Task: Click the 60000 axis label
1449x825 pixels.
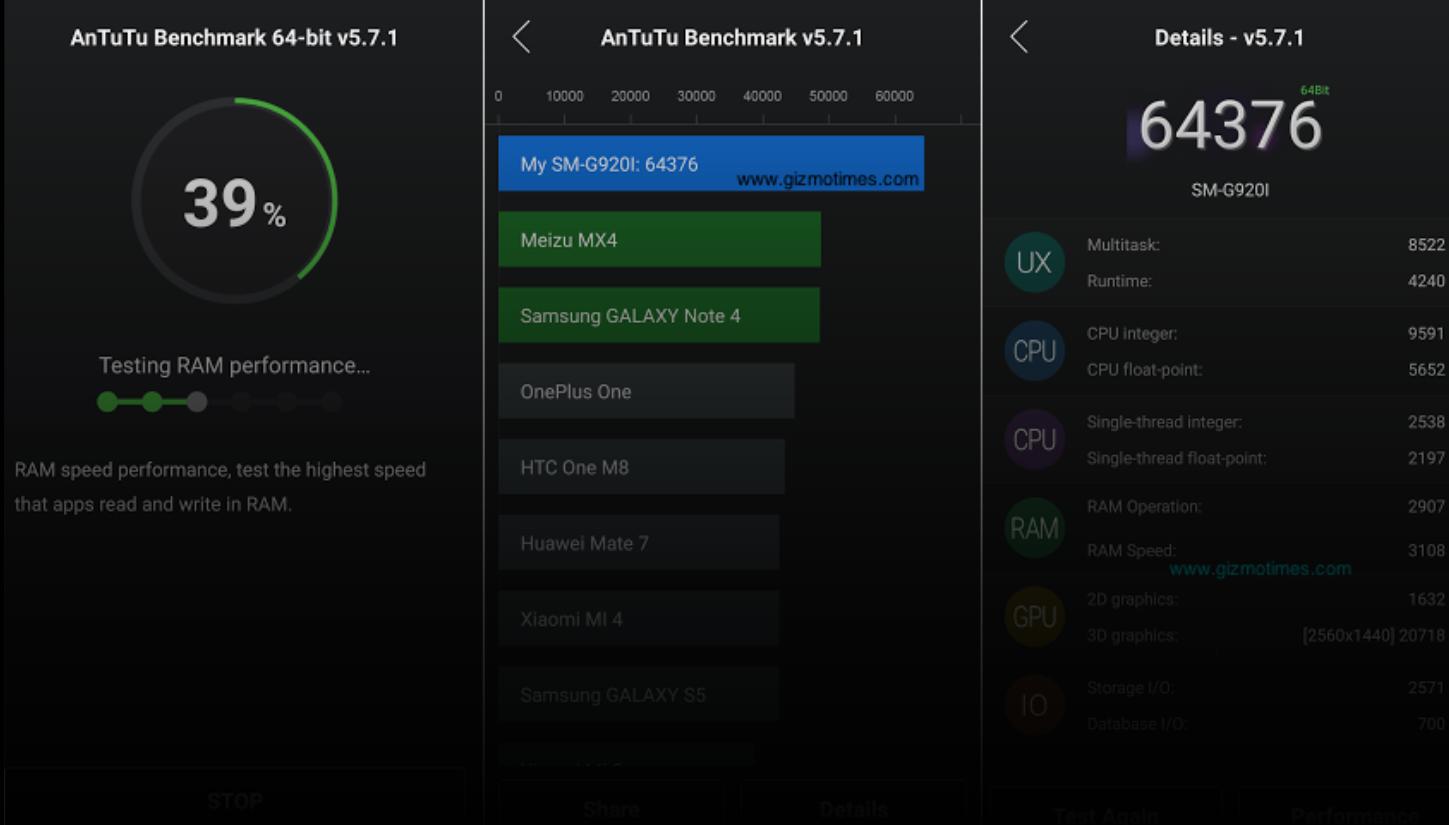Action: (894, 96)
